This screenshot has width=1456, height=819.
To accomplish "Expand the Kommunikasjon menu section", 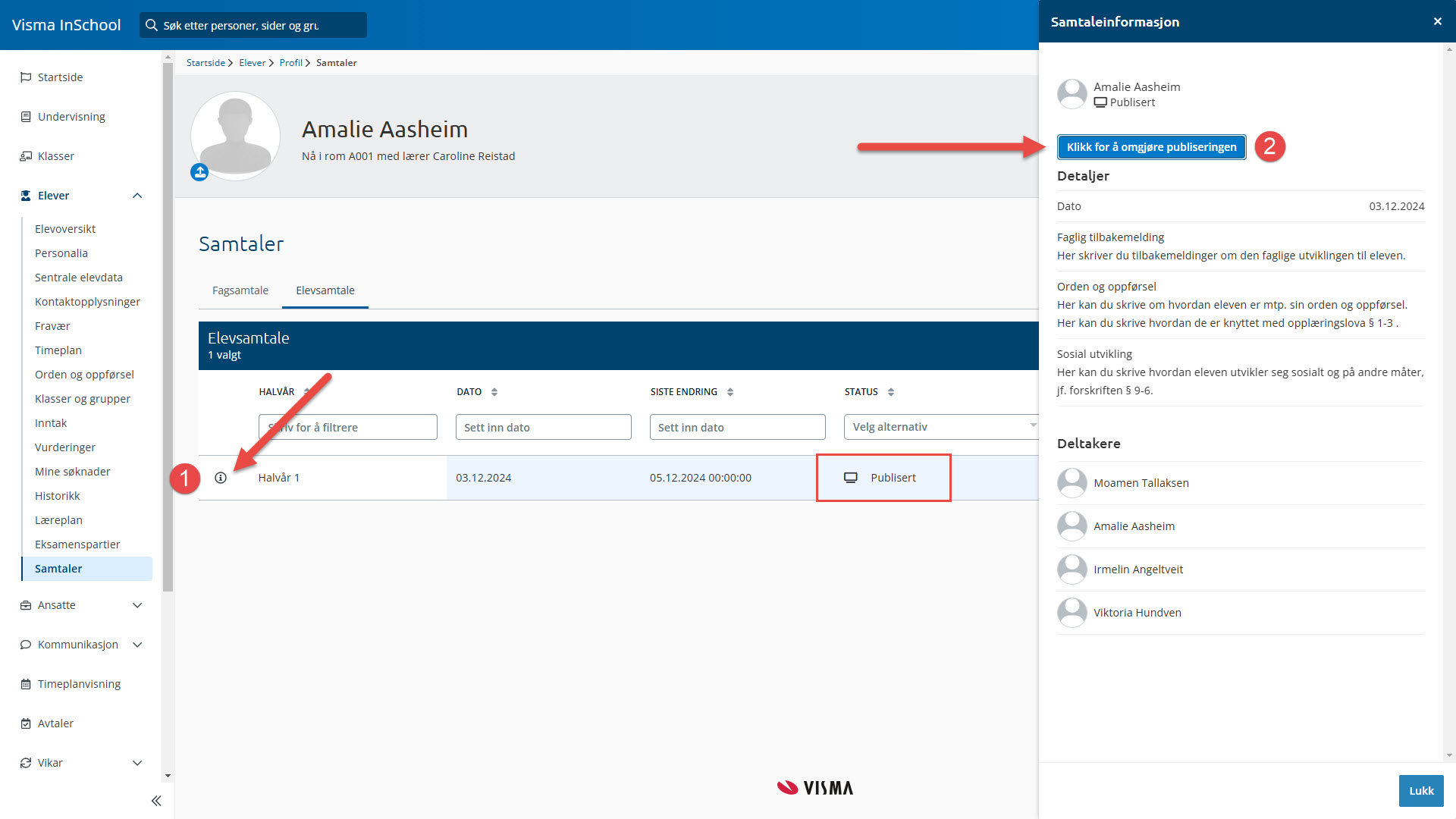I will 137,645.
